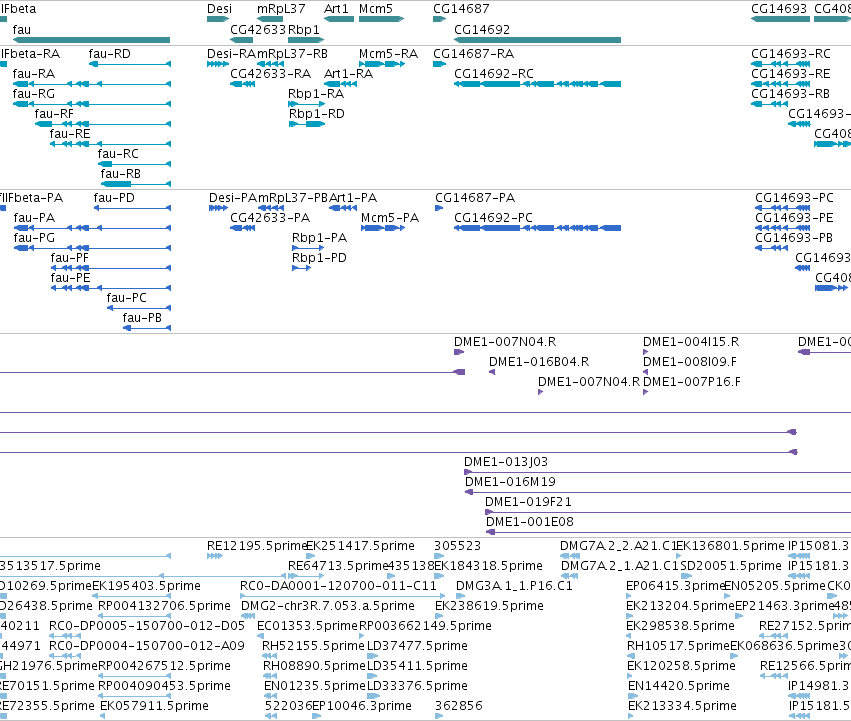Click the CG14693-RC transcript
This screenshot has width=851, height=721.
tap(780, 64)
